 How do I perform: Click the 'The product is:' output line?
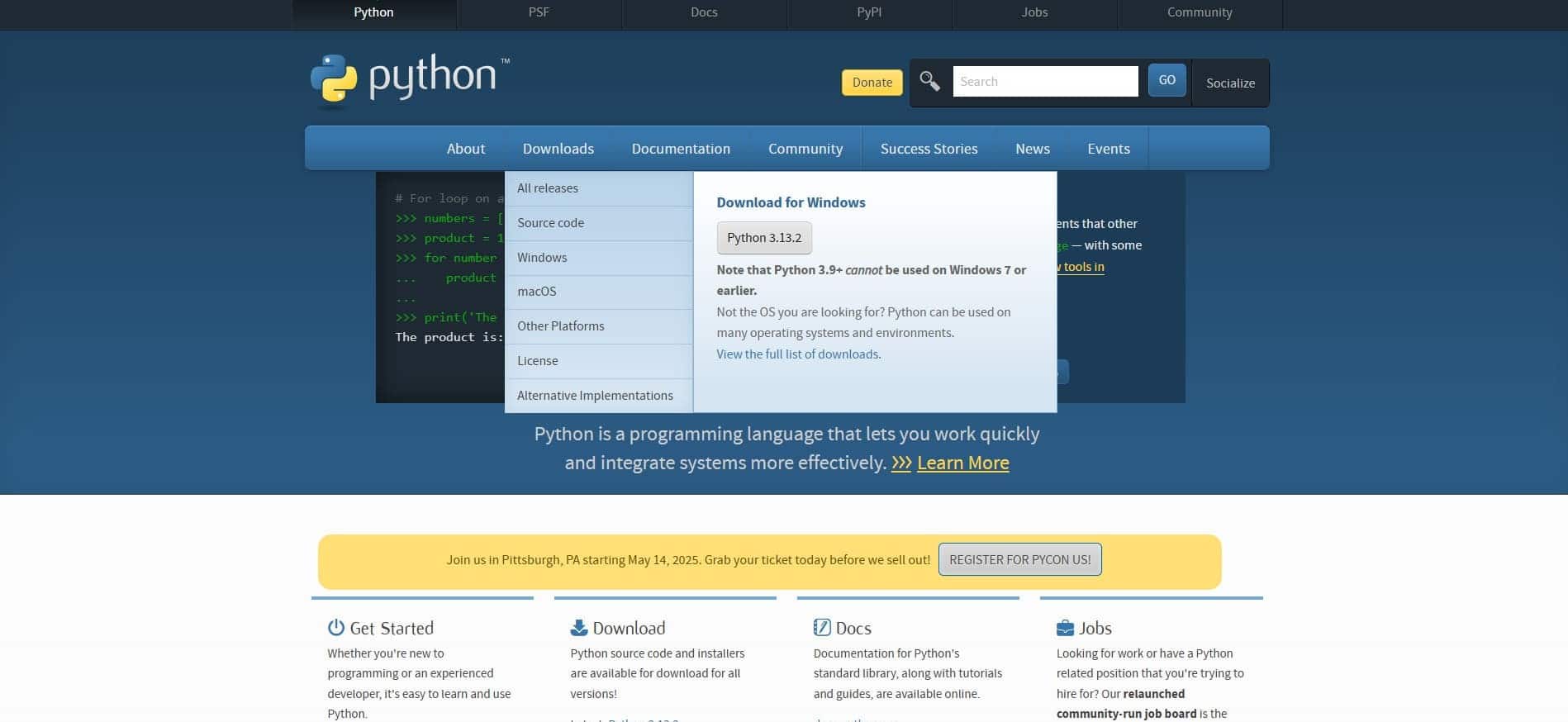click(x=449, y=337)
